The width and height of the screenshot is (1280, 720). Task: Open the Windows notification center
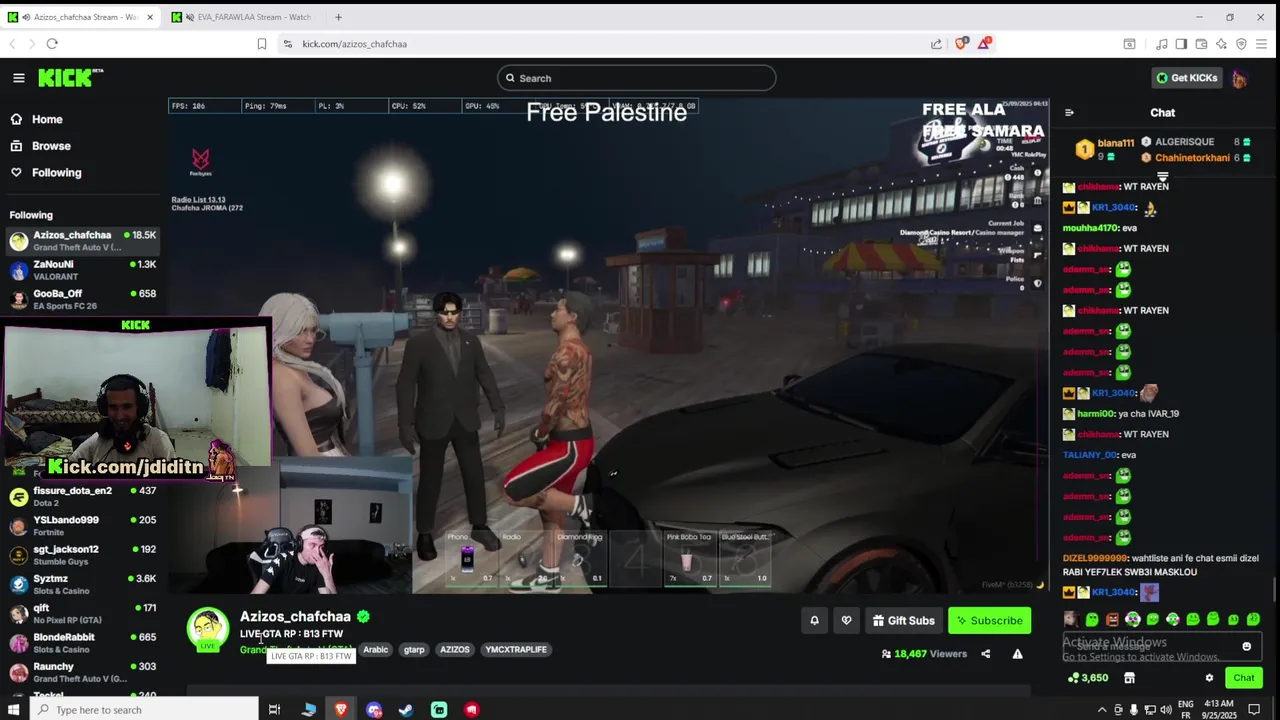[1254, 710]
